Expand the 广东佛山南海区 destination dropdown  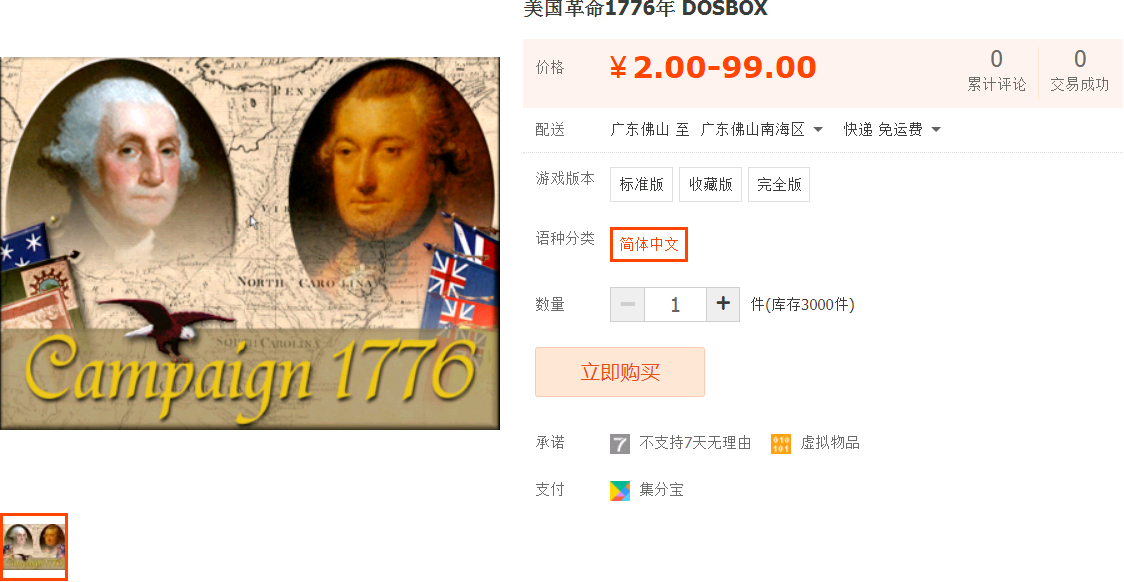tap(761, 130)
